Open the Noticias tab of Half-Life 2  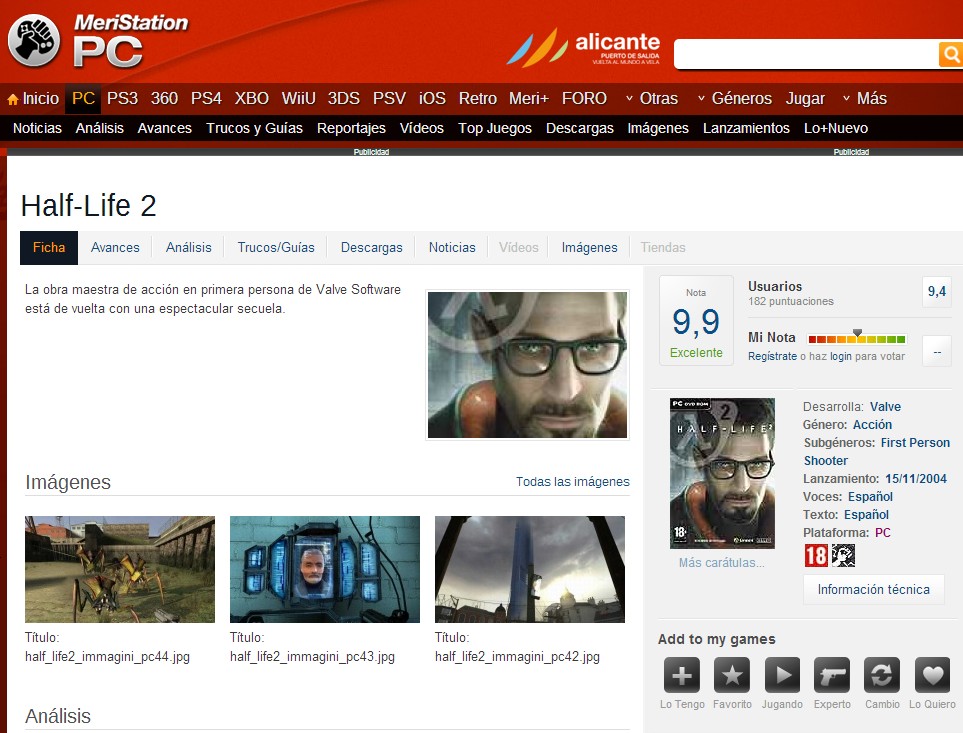pyautogui.click(x=452, y=247)
